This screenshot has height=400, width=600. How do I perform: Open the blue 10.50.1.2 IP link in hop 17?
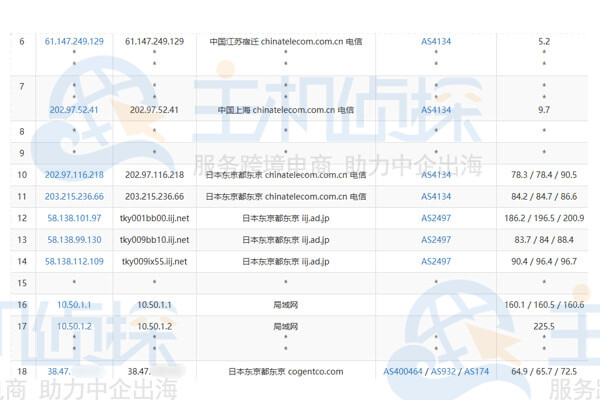[75, 326]
